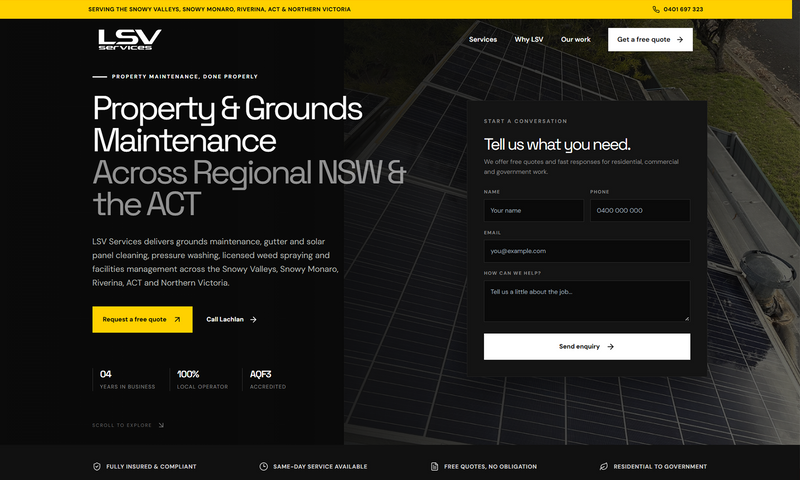Click the Same-Day Service Available text
The image size is (800, 480).
pyautogui.click(x=320, y=466)
